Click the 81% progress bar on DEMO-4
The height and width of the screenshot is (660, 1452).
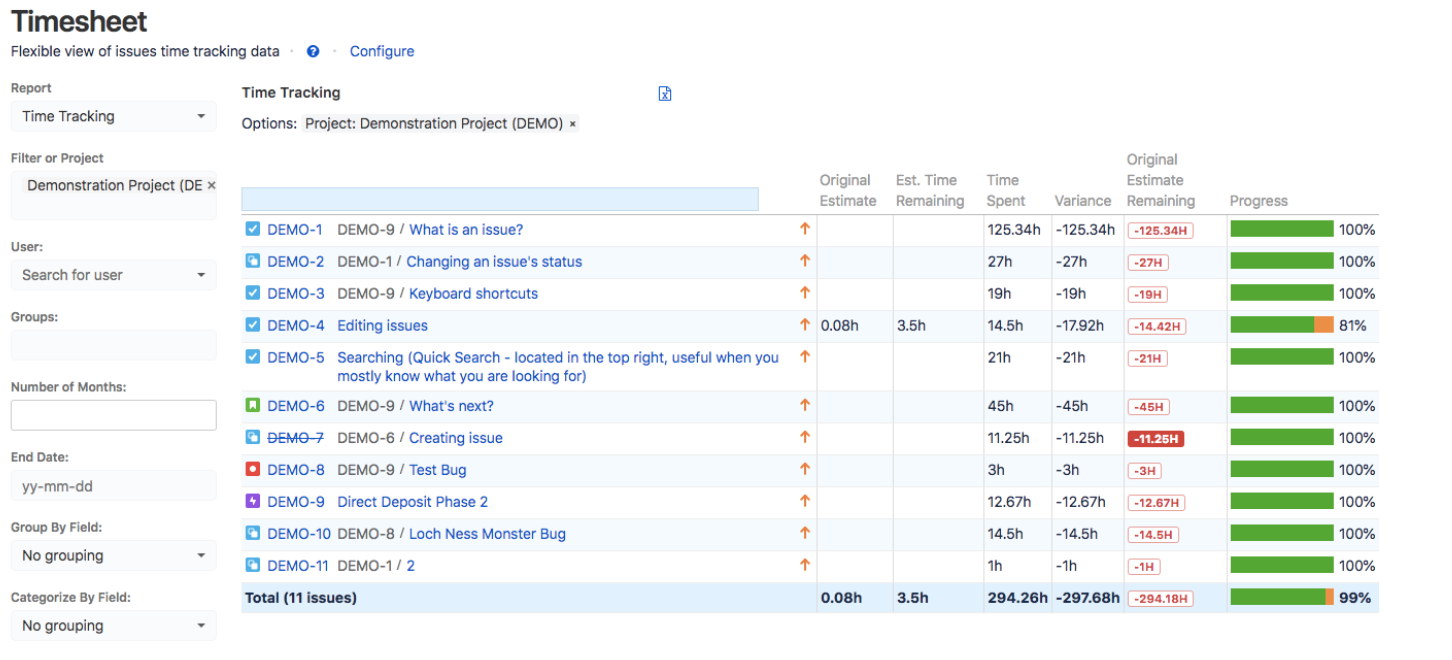pyautogui.click(x=1283, y=325)
